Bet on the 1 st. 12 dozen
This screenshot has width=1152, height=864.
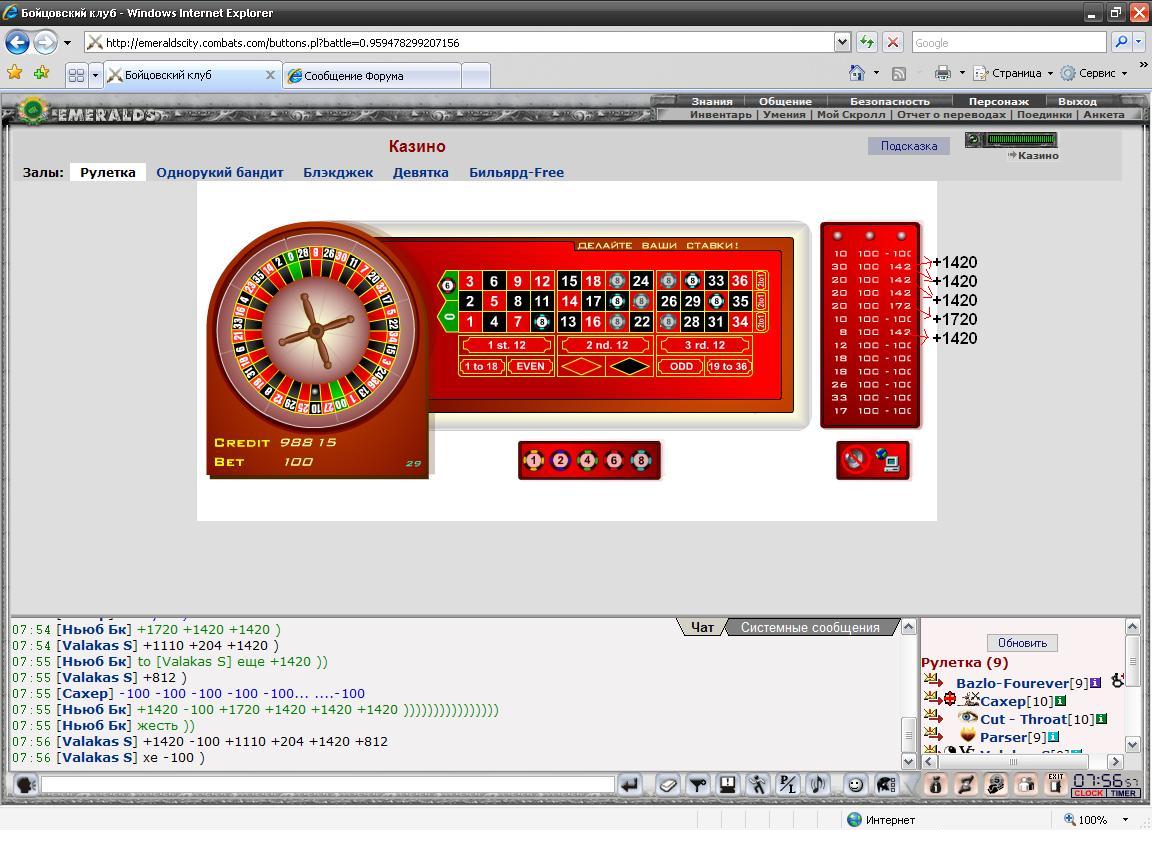[506, 345]
